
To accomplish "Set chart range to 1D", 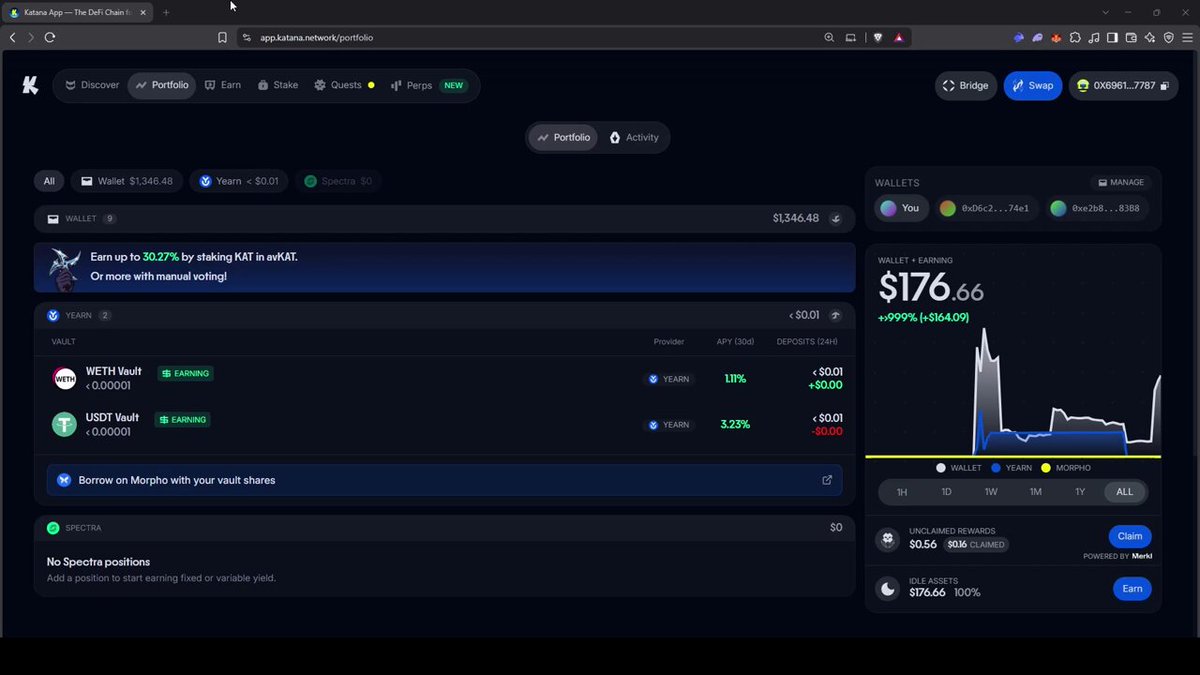I will pyautogui.click(x=947, y=492).
